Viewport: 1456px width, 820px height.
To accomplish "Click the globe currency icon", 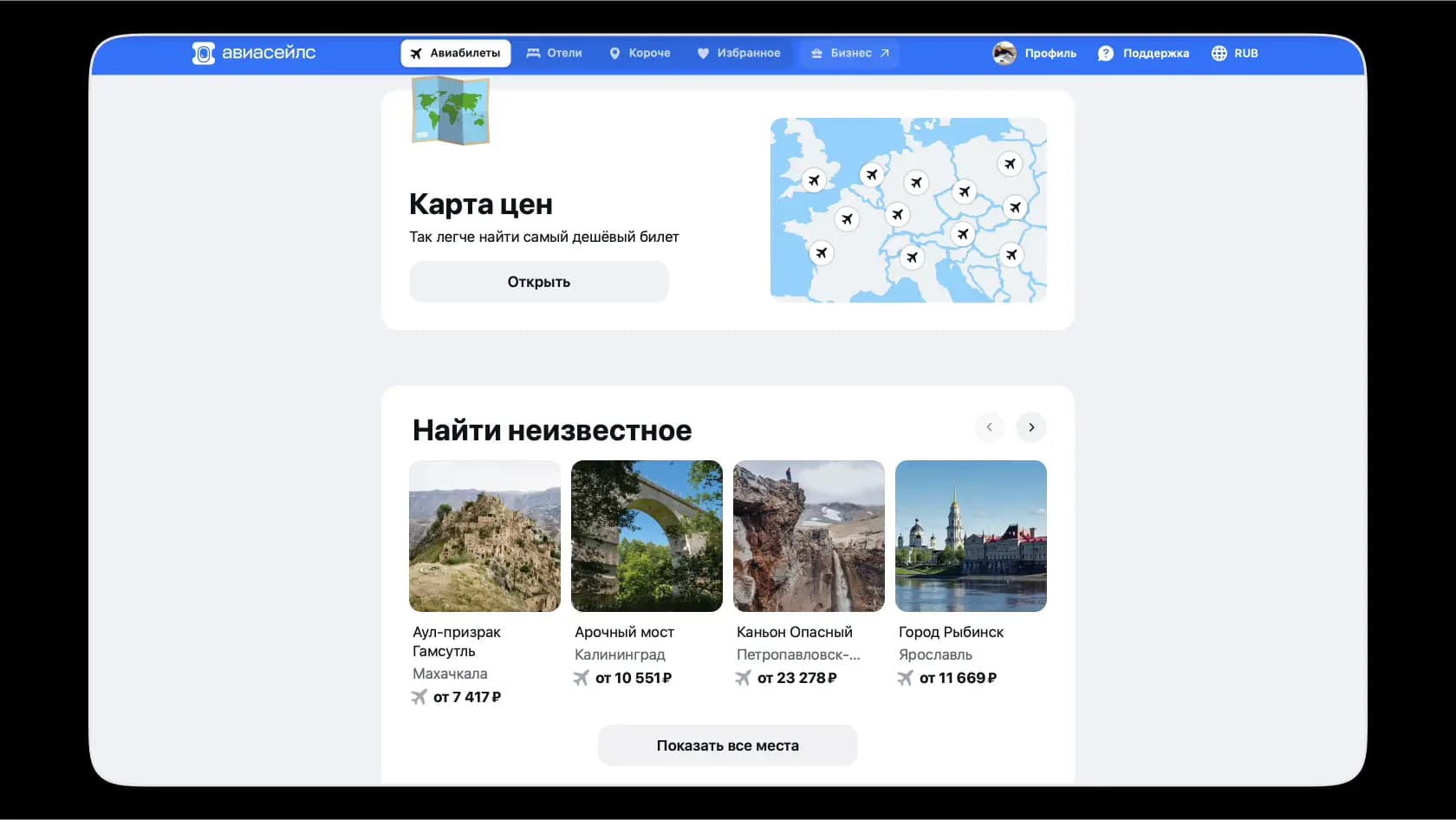I will point(1219,53).
